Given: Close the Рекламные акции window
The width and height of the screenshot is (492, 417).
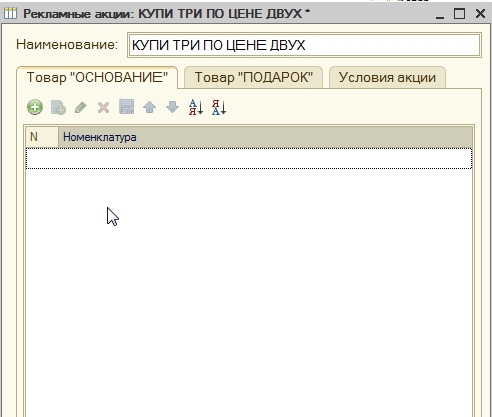Looking at the screenshot, I should click(480, 14).
